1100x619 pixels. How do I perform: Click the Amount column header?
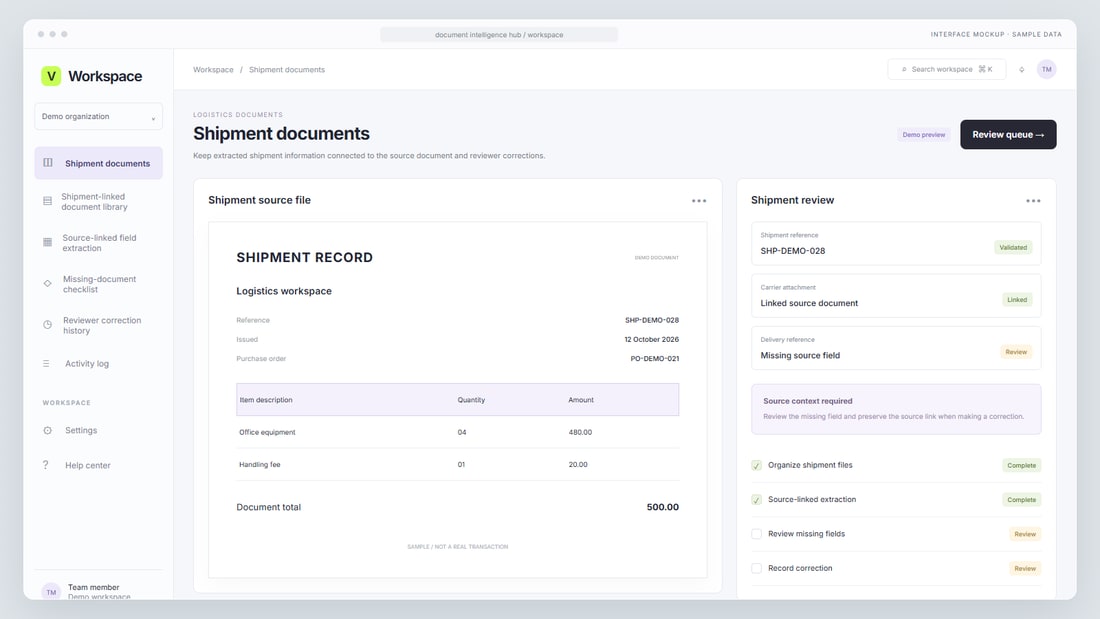pyautogui.click(x=581, y=400)
